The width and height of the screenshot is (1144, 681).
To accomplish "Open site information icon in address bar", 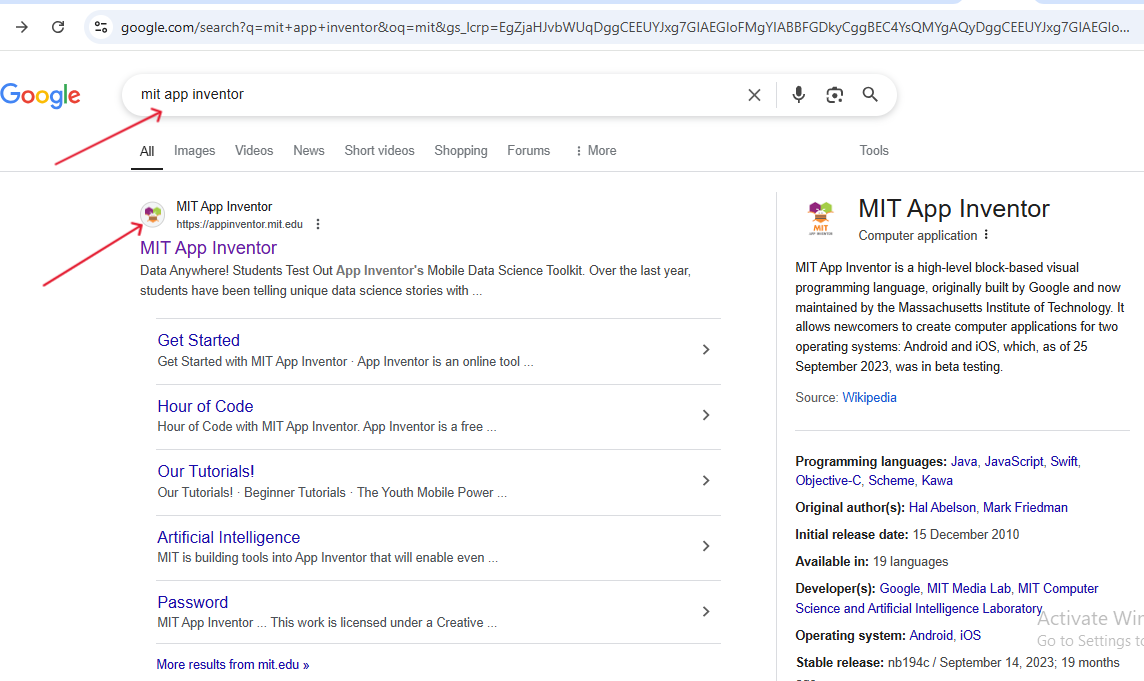I will click(x=101, y=27).
